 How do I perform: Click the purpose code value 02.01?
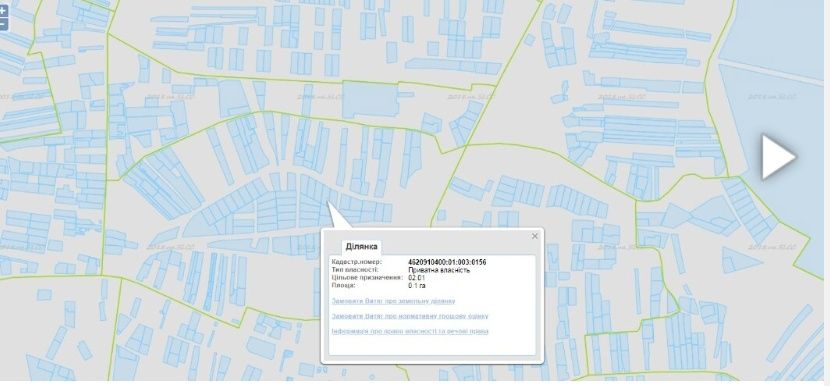point(417,277)
